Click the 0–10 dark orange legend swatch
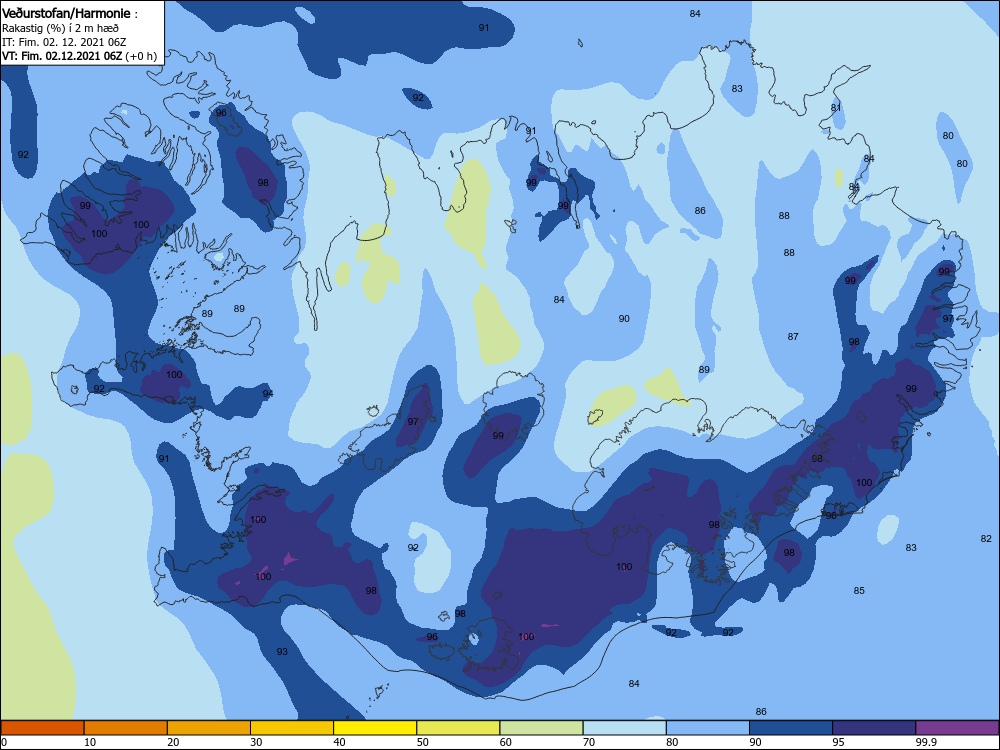1000x750 pixels. pyautogui.click(x=42, y=728)
